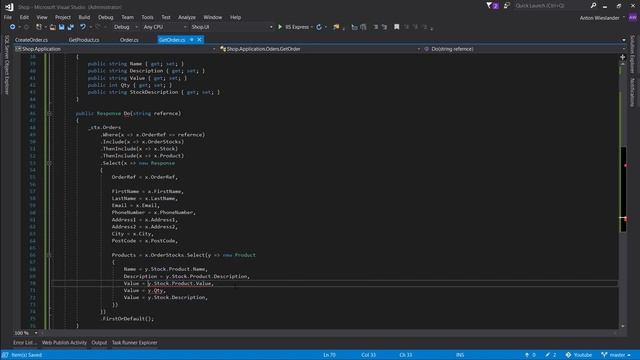Open IIS Express run target dropdown arrow
The height and width of the screenshot is (360, 640).
(x=312, y=27)
